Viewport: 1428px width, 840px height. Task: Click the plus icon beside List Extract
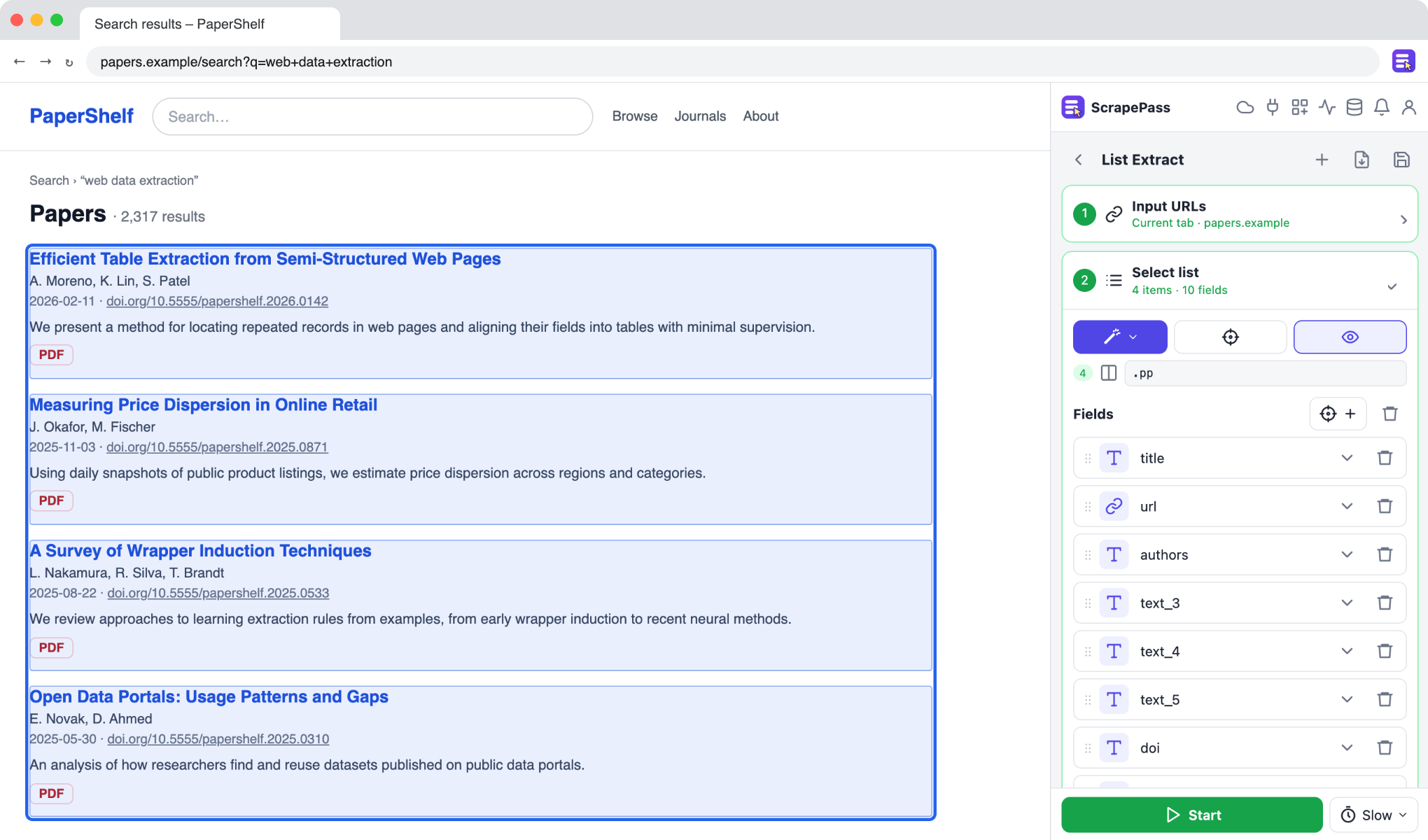pyautogui.click(x=1322, y=160)
